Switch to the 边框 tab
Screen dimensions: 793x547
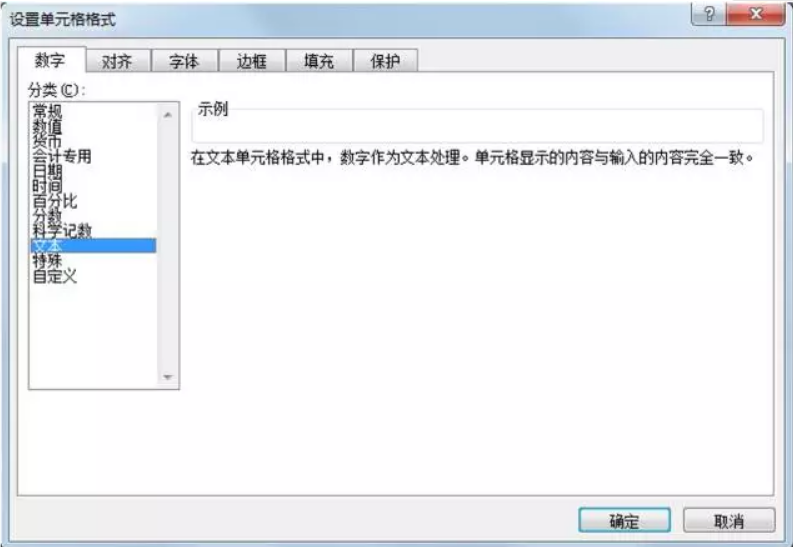coord(252,61)
